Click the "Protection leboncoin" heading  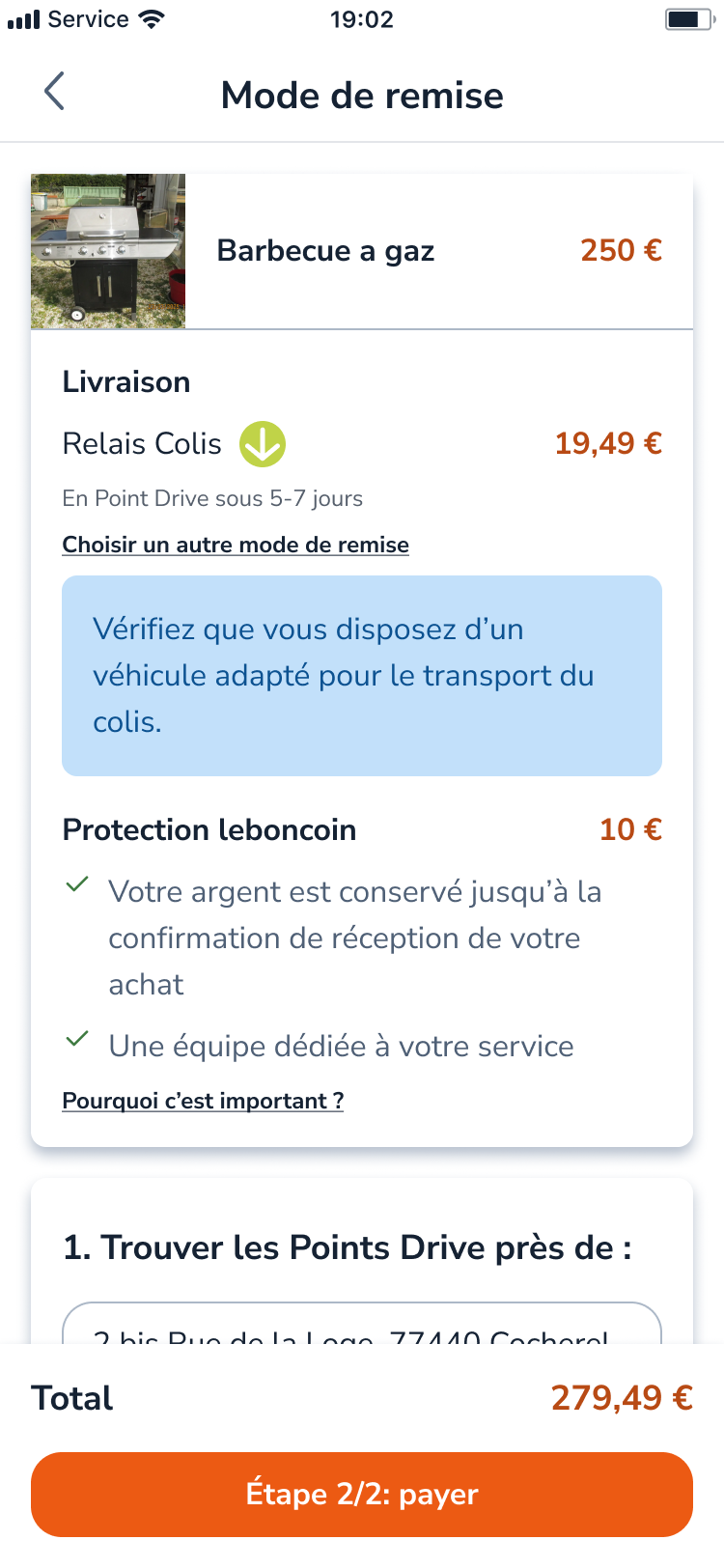pos(209,830)
